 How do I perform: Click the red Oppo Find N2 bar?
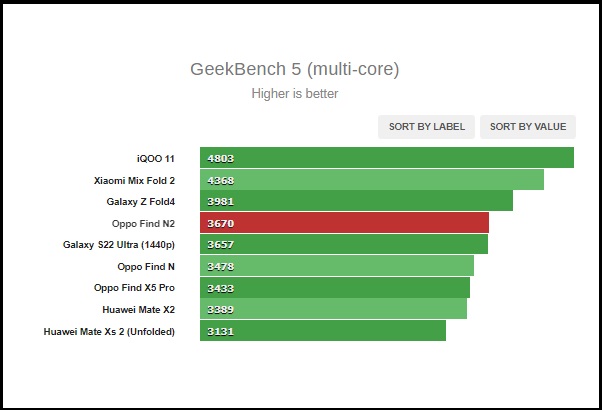344,223
